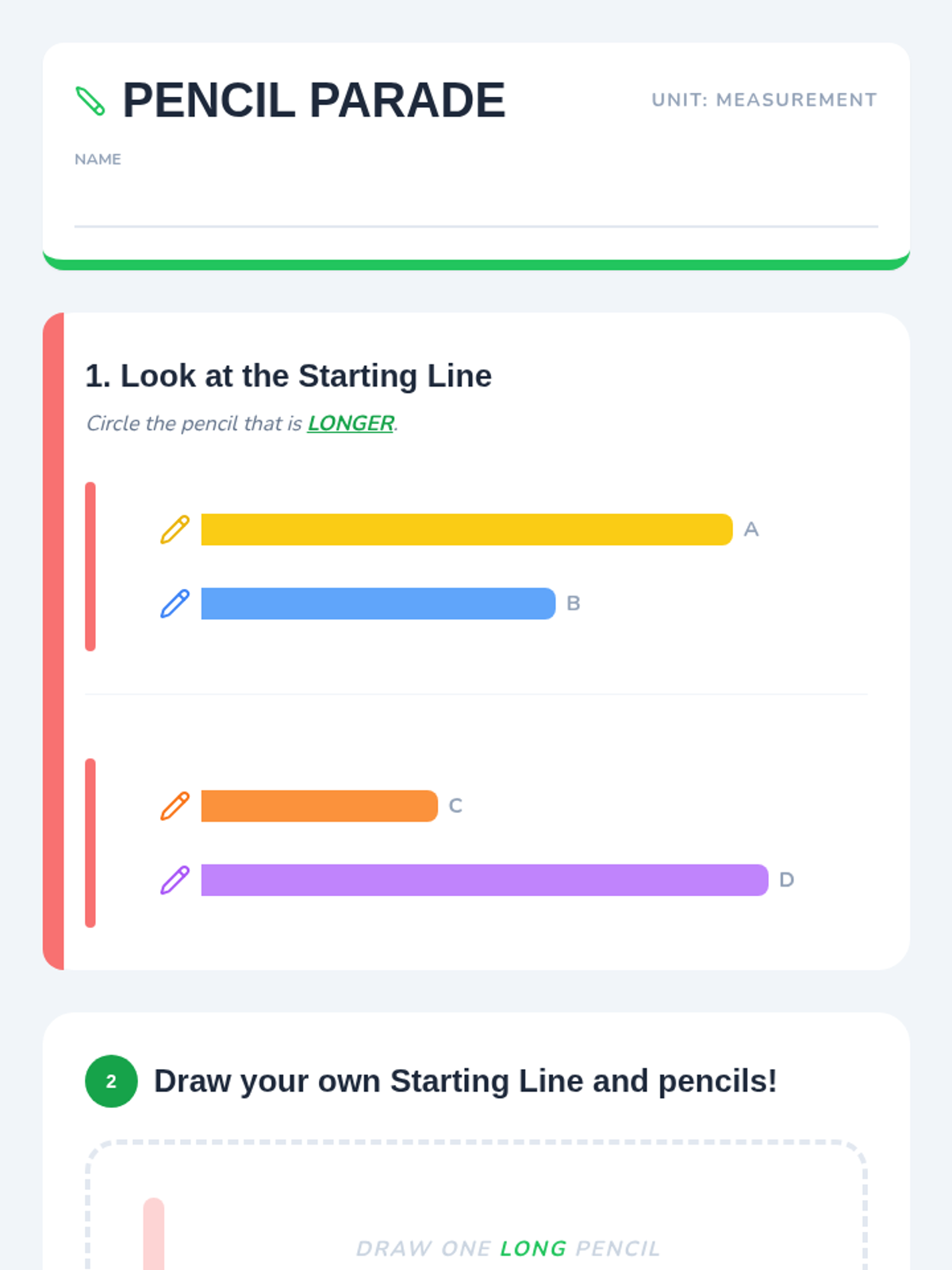
Task: Click the letter C label
Action: [x=455, y=806]
